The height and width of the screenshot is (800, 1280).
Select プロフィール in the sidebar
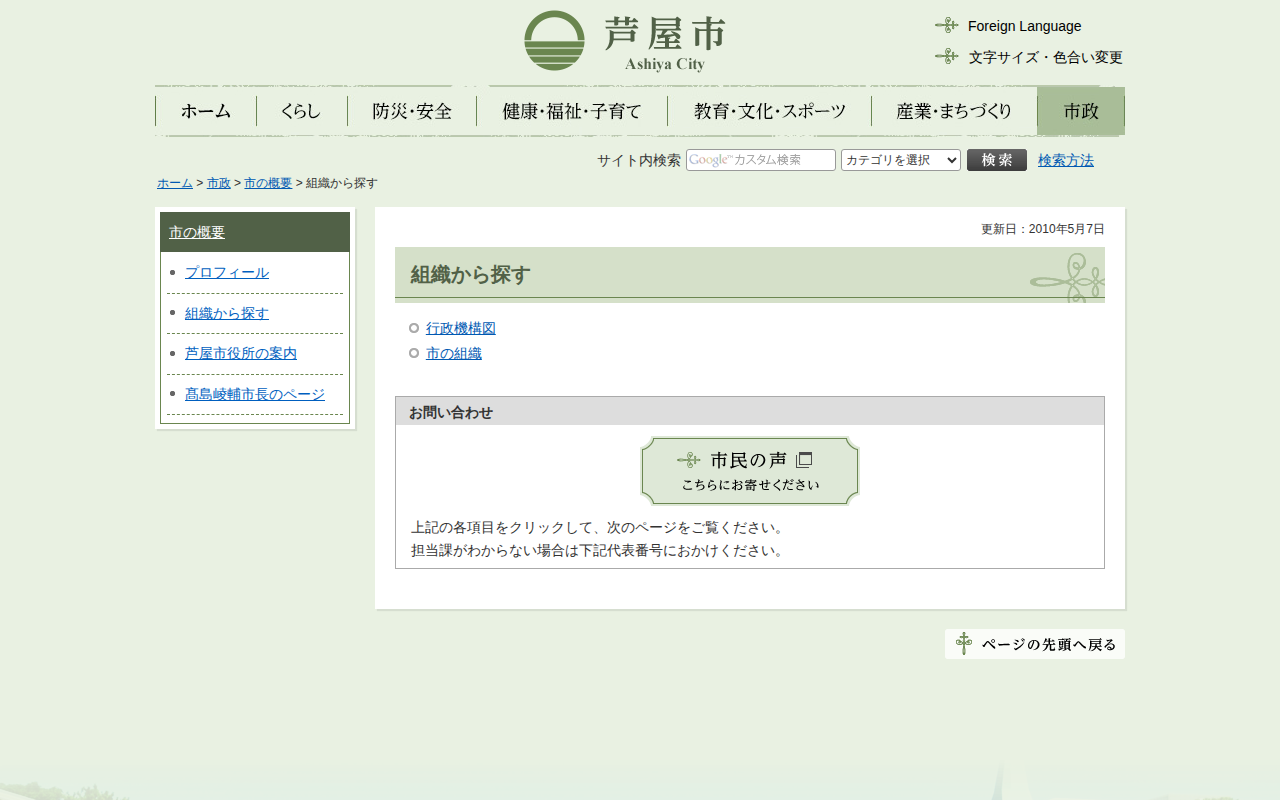click(227, 272)
